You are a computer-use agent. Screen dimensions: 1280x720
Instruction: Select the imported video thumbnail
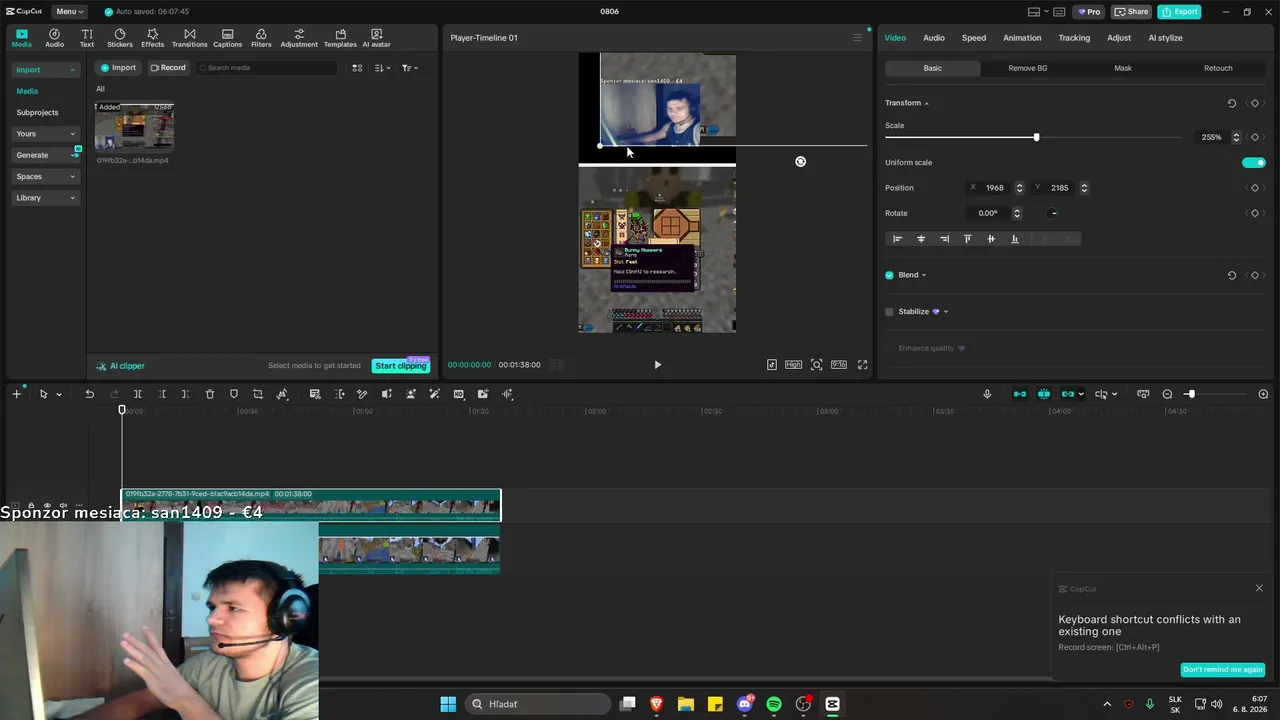point(134,126)
